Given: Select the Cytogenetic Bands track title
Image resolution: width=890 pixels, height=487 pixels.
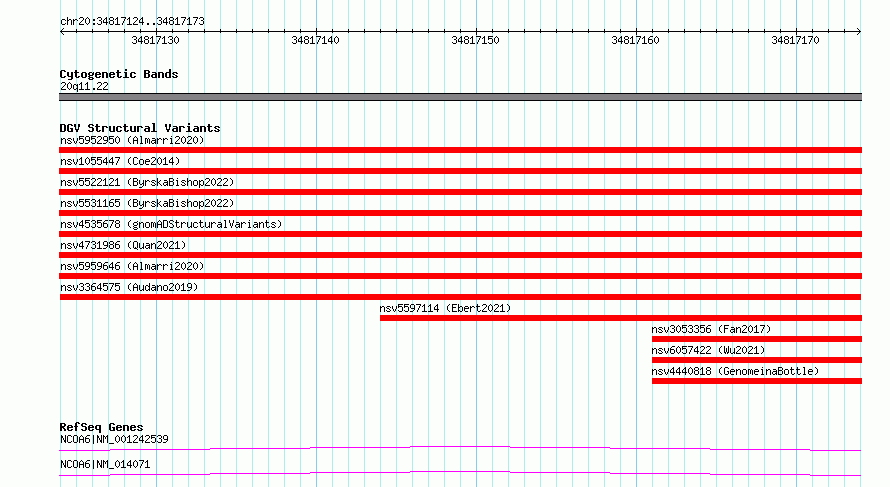Looking at the screenshot, I should point(119,74).
